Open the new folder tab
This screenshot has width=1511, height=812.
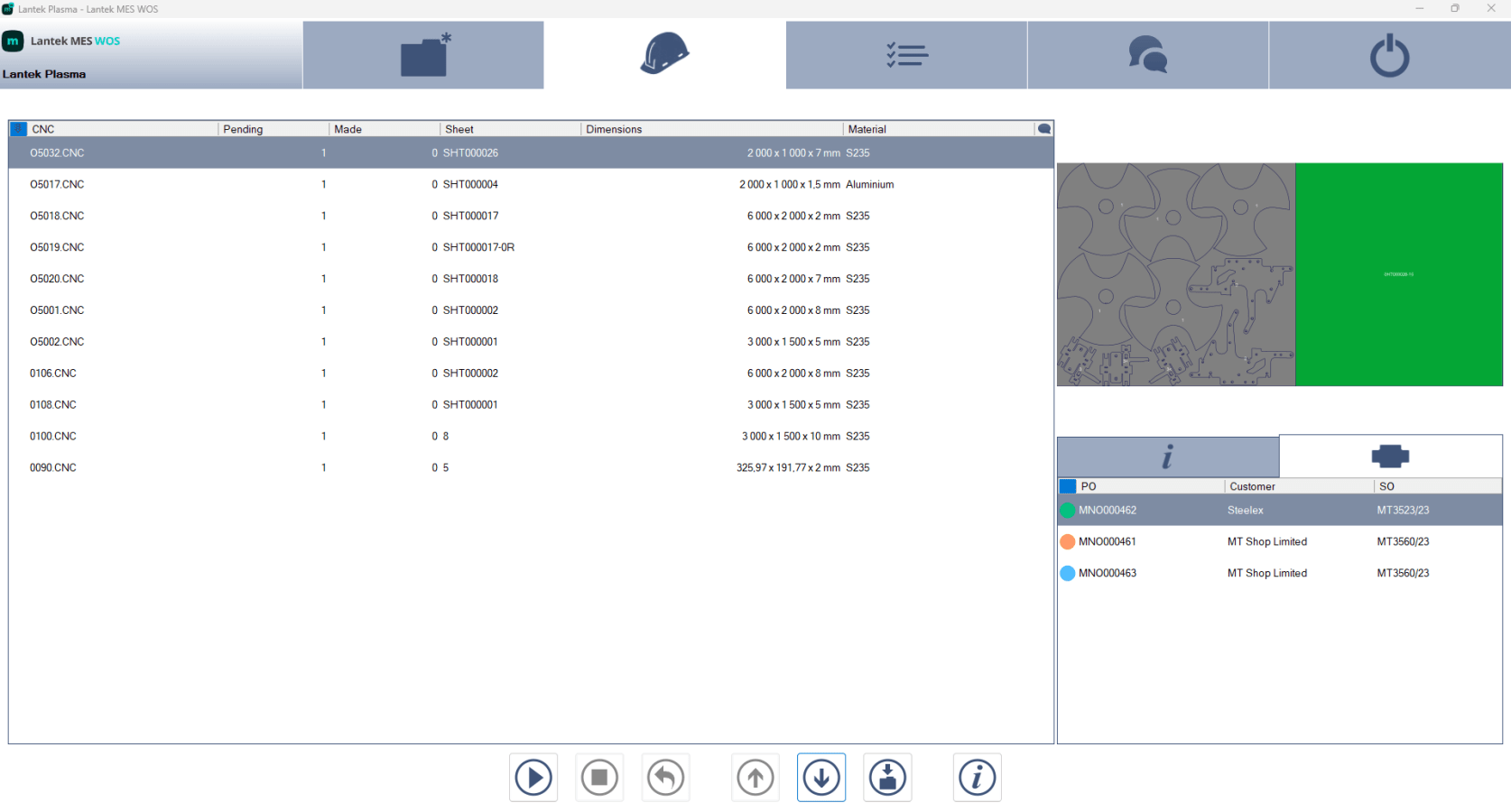click(423, 55)
